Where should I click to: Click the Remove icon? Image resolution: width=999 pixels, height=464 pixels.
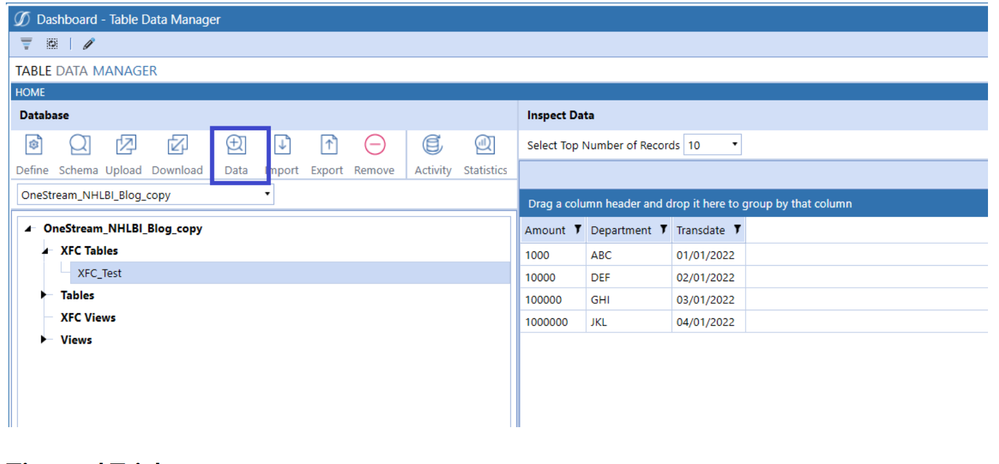375,145
